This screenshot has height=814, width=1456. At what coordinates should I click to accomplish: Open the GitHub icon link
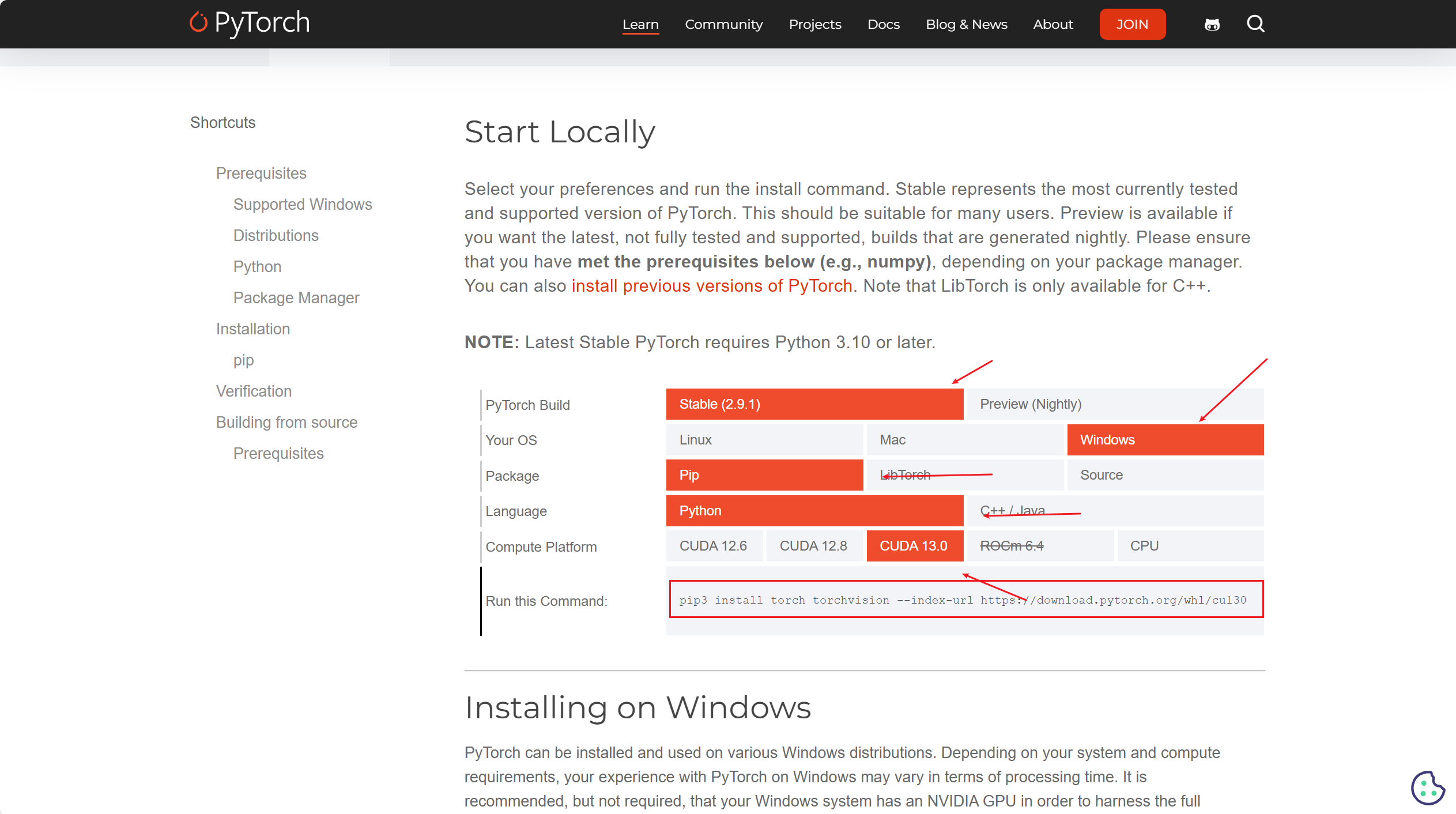click(x=1212, y=24)
